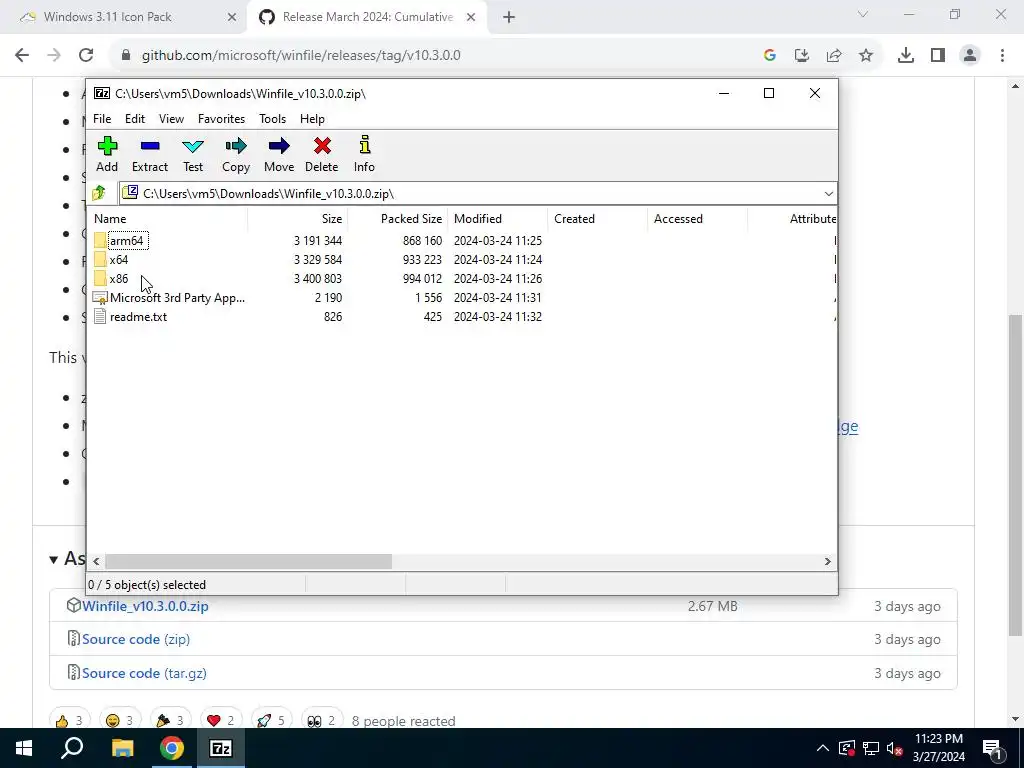Image resolution: width=1024 pixels, height=768 pixels.
Task: Open notification center in taskbar
Action: 992,749
